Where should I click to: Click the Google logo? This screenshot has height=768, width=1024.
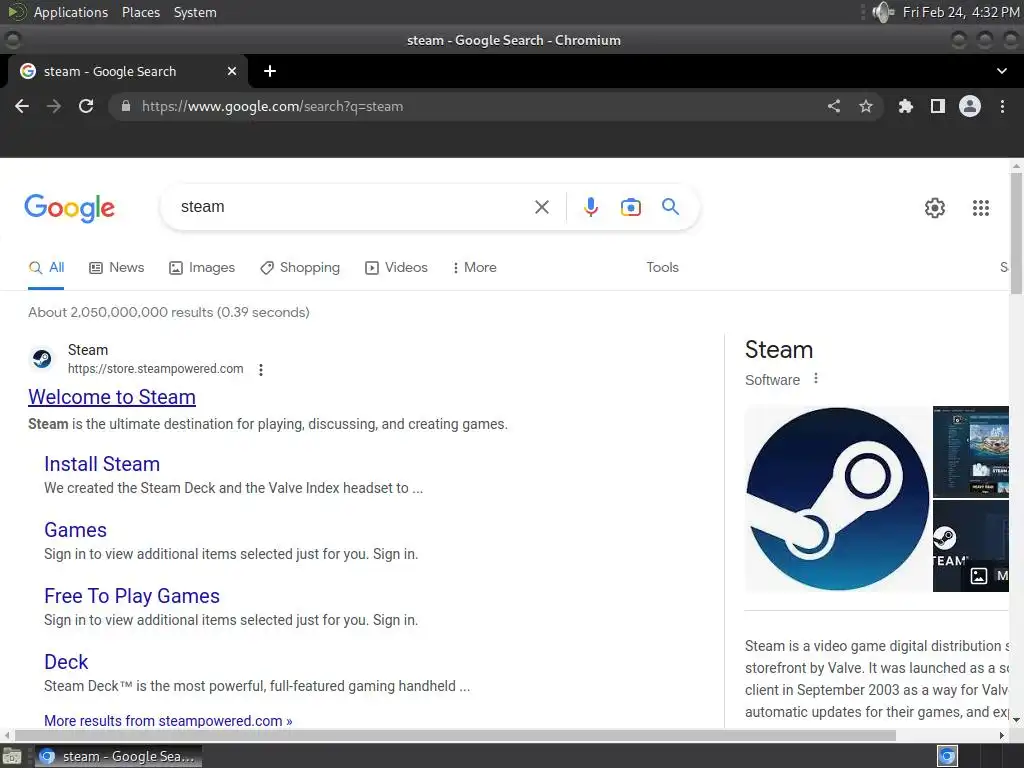pos(70,208)
